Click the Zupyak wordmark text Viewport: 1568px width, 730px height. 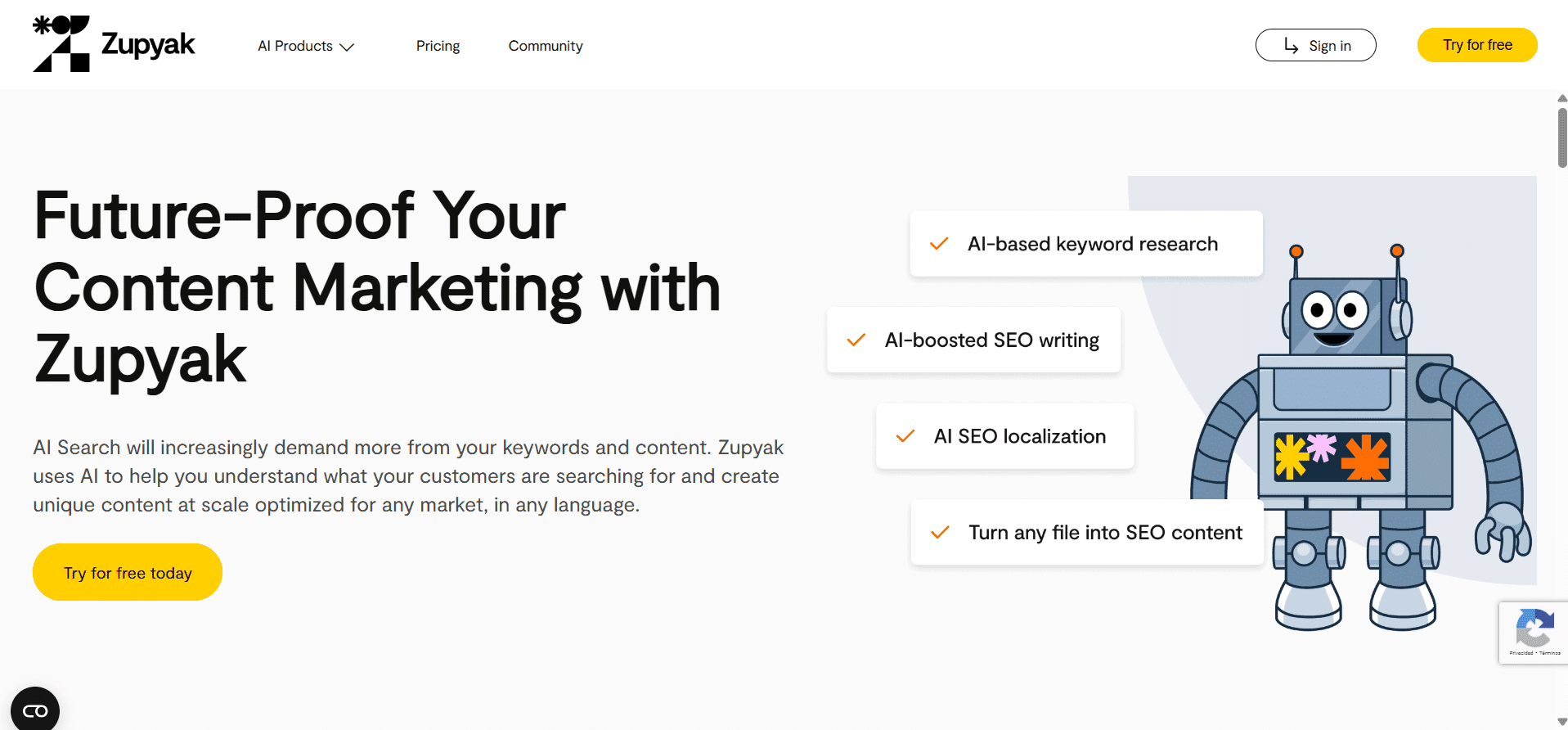(x=148, y=44)
